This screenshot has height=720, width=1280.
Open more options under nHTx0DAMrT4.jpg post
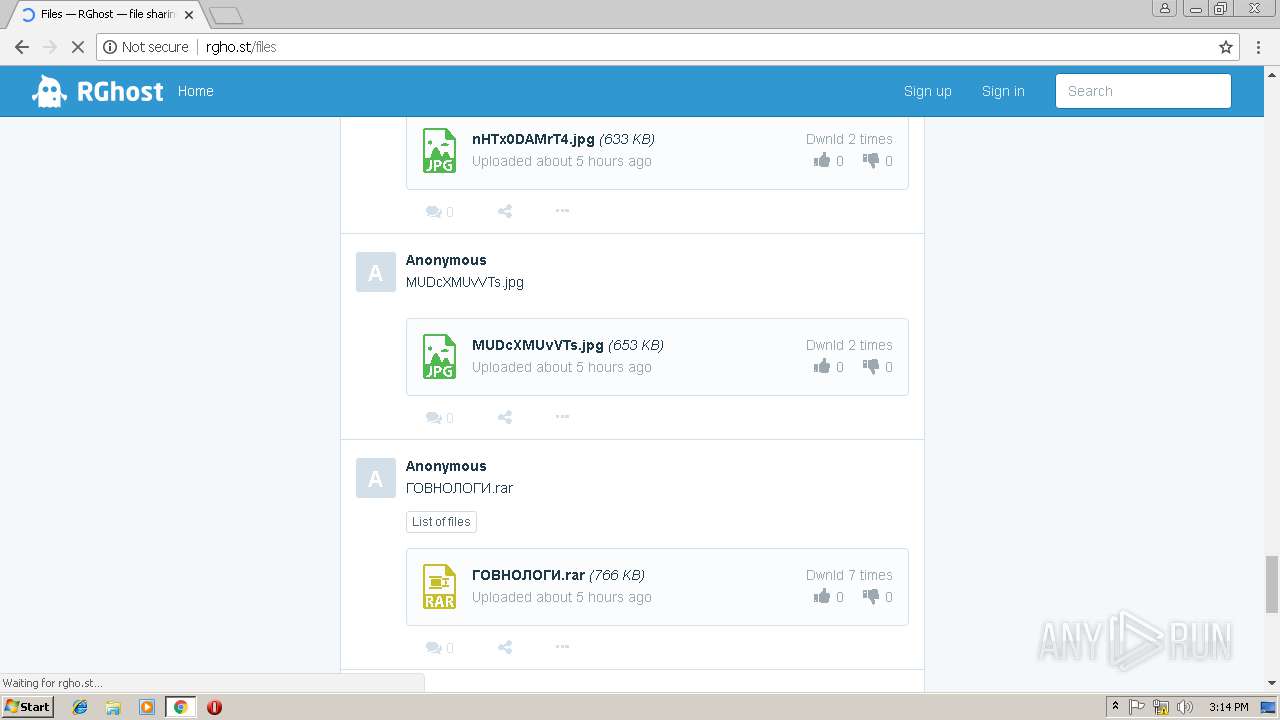pos(562,211)
